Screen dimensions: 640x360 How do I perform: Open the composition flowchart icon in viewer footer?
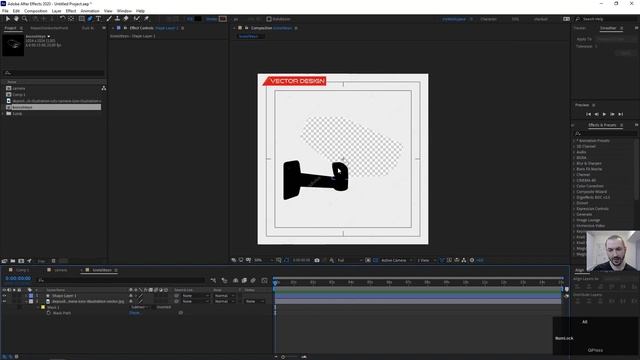[464, 260]
